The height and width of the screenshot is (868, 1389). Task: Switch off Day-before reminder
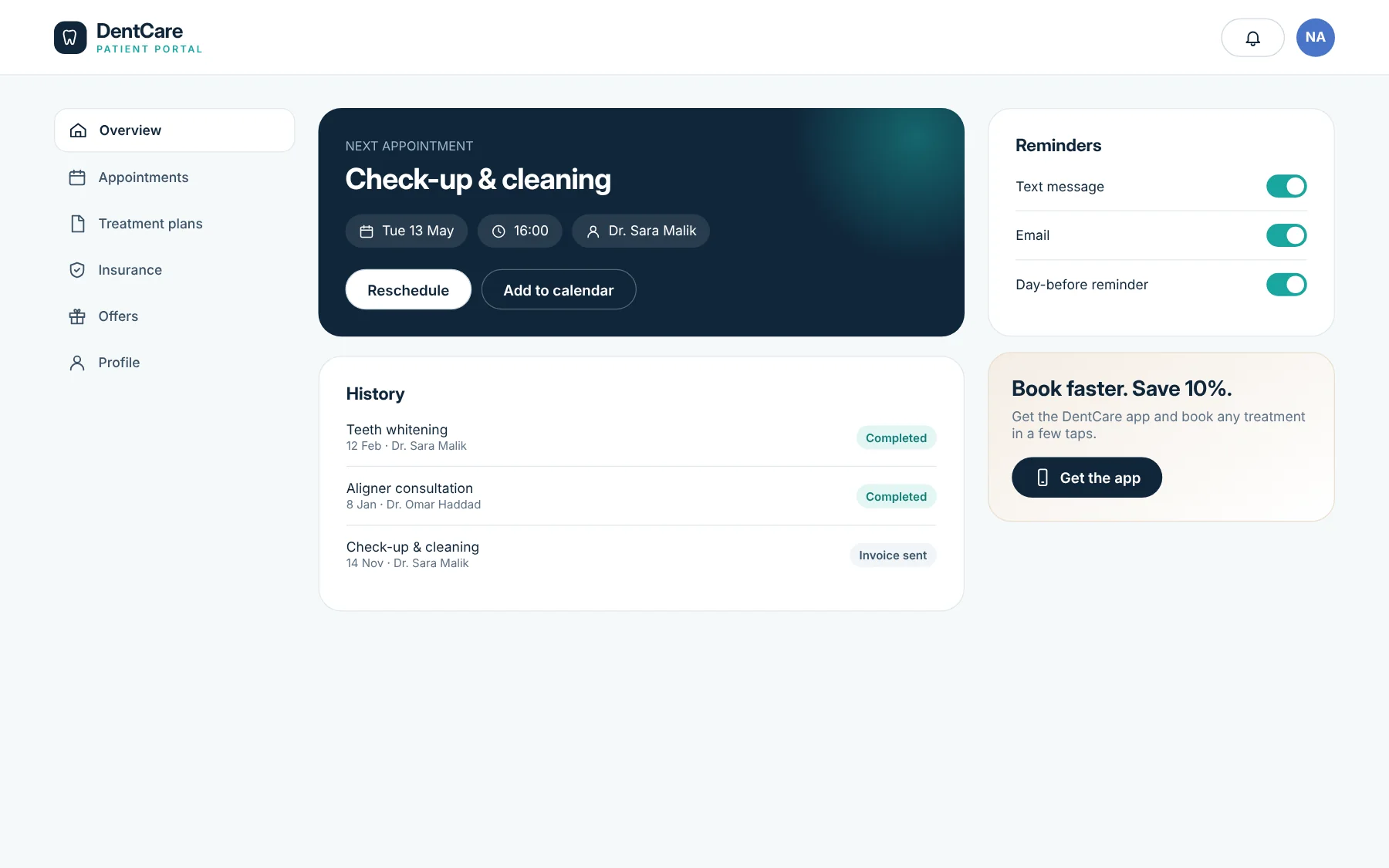click(1286, 285)
